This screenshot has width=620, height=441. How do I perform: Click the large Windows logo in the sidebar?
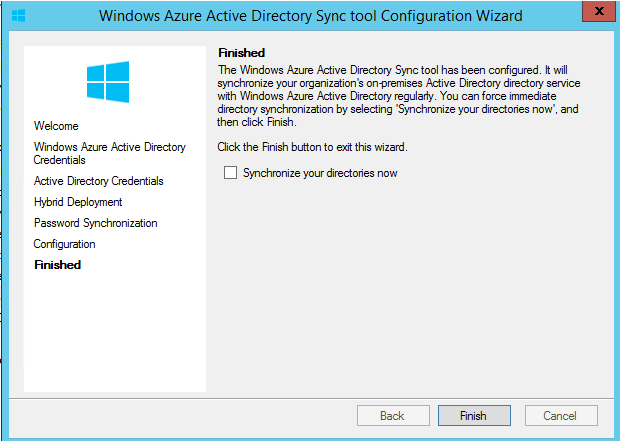pyautogui.click(x=108, y=81)
